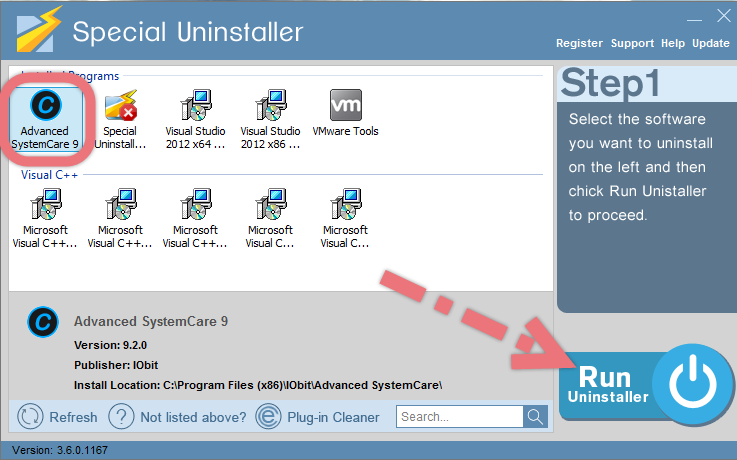Click the Special Uninstaller logo icon

pyautogui.click(x=39, y=30)
